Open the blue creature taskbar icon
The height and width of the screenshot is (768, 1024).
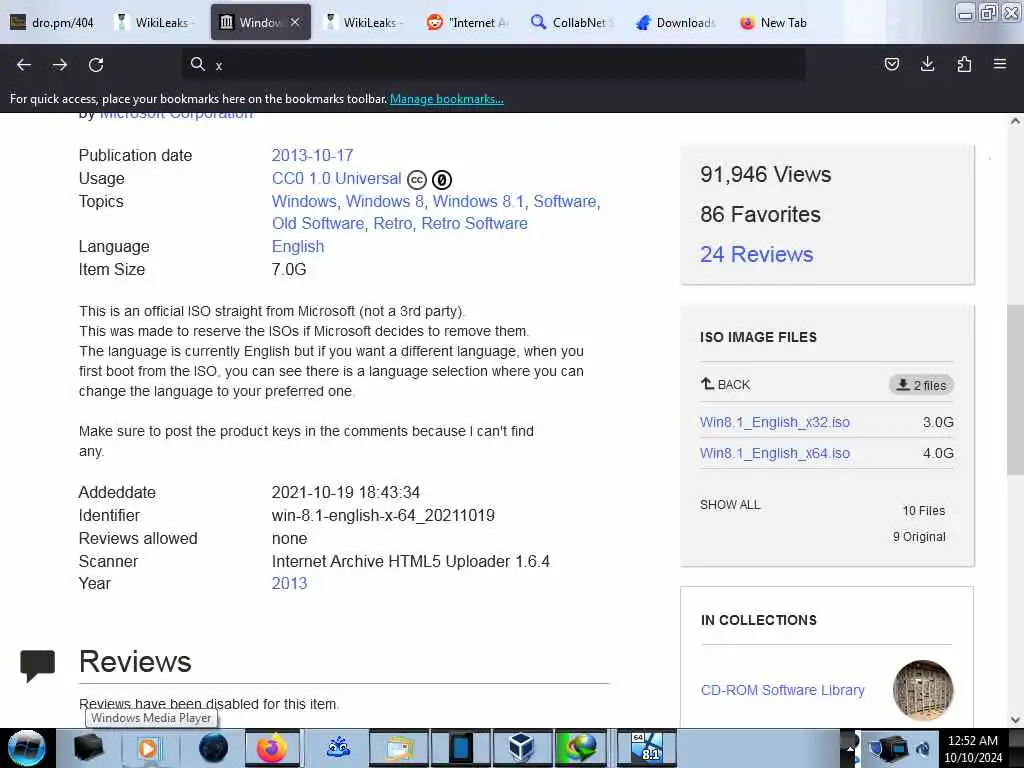point(338,748)
